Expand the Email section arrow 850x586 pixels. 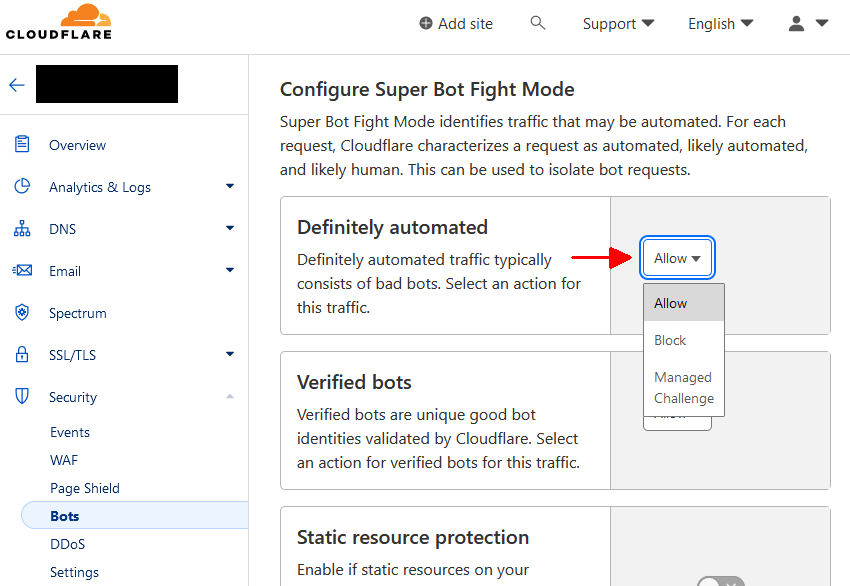pyautogui.click(x=230, y=270)
